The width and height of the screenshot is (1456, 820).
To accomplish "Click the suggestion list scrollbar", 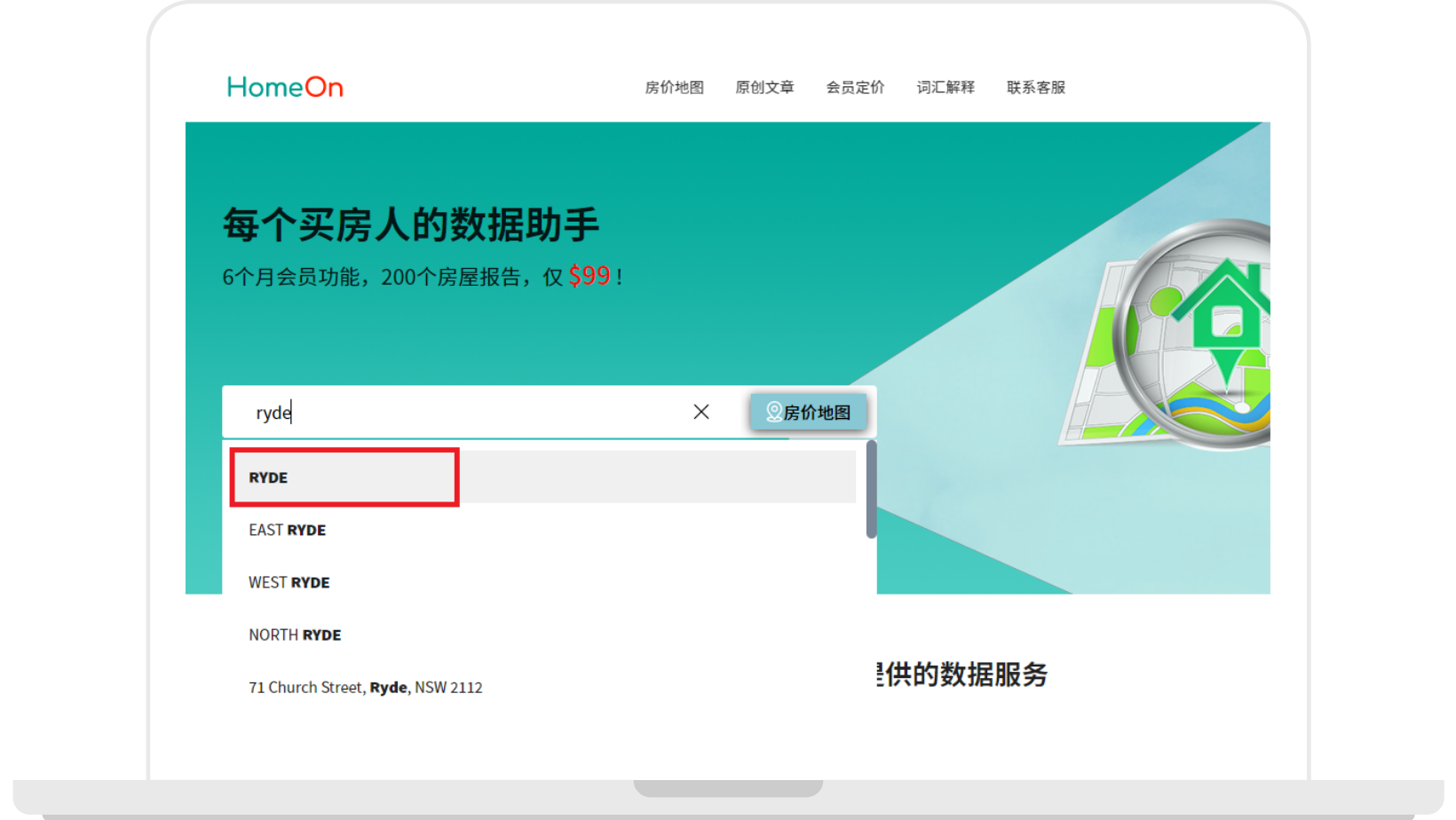I will click(871, 489).
